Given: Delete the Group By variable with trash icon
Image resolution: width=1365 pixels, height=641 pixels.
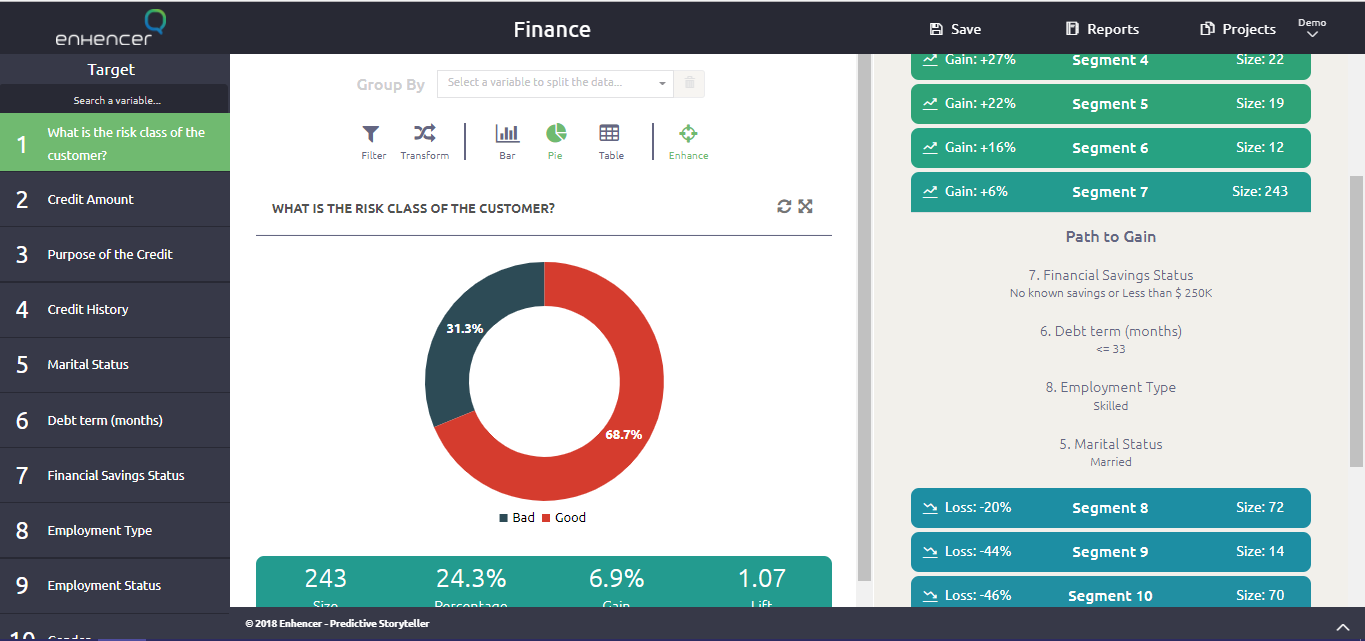Looking at the screenshot, I should (x=689, y=83).
